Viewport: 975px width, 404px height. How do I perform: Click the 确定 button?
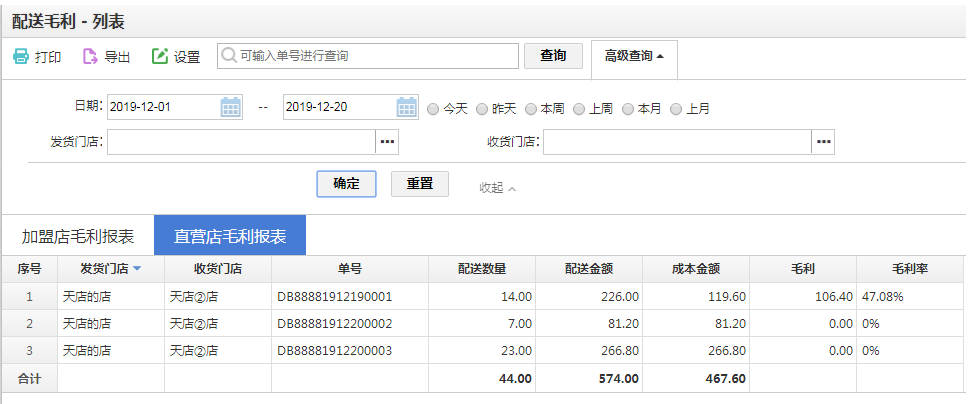click(x=346, y=184)
